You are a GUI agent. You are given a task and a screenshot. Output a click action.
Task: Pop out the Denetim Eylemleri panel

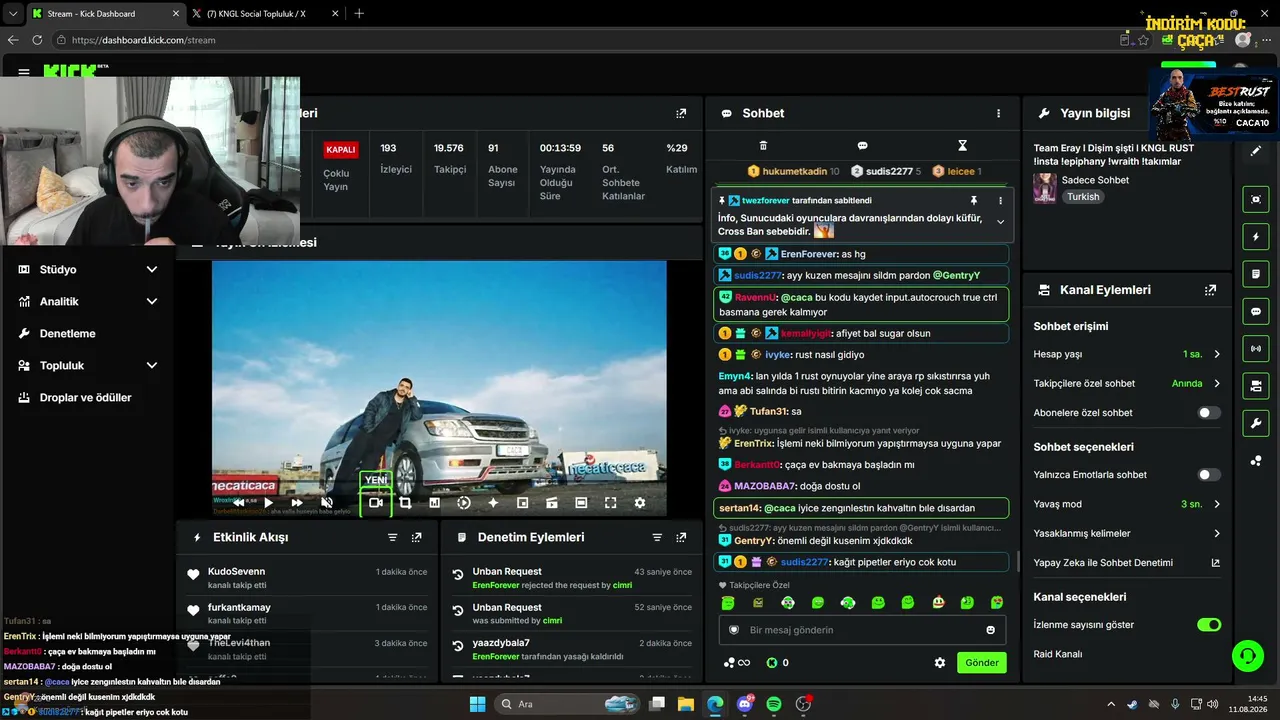coord(681,537)
